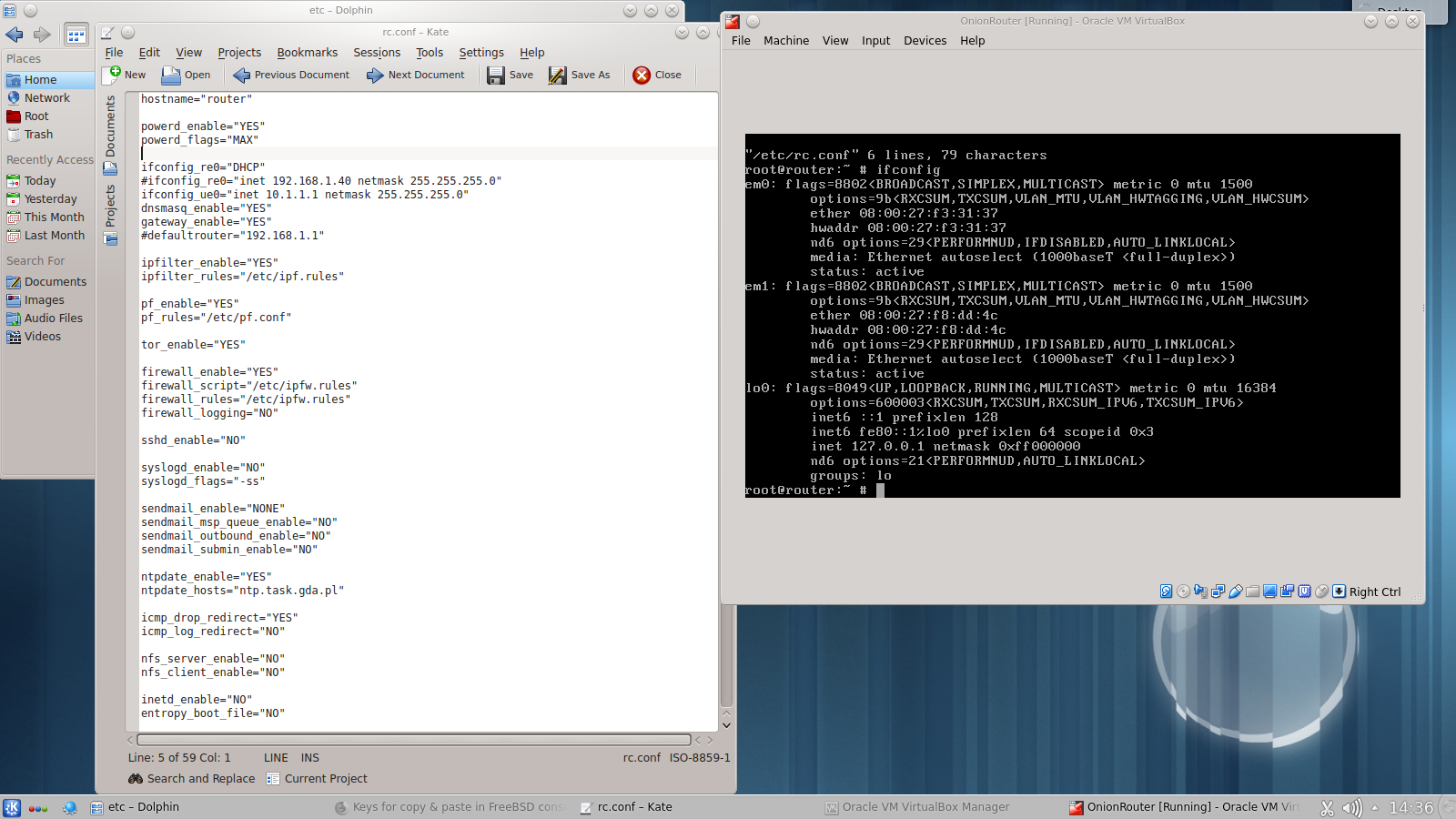Click VirtualBox keyboard capture arrow icon
This screenshot has width=1456, height=819.
[x=1339, y=591]
